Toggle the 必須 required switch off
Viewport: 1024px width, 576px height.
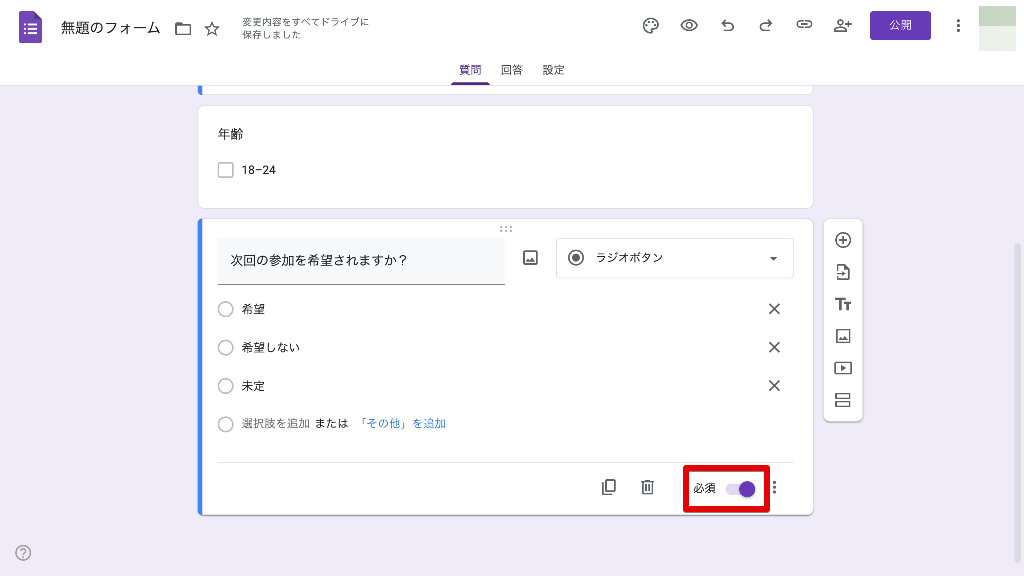click(x=741, y=488)
